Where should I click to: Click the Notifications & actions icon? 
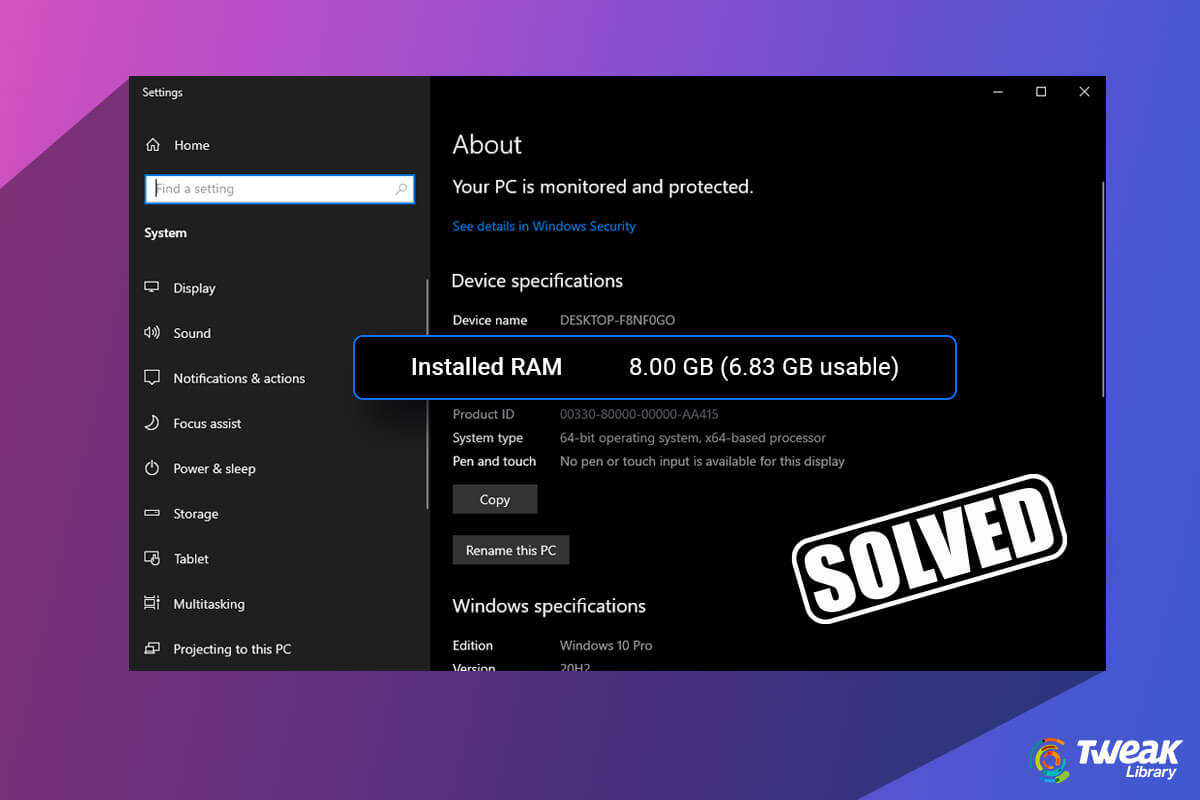pyautogui.click(x=152, y=378)
